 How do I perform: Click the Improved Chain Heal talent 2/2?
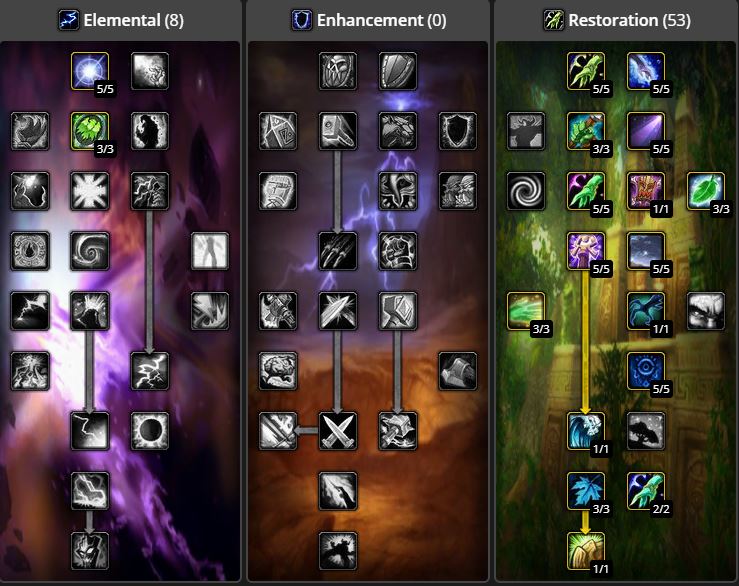coord(646,491)
